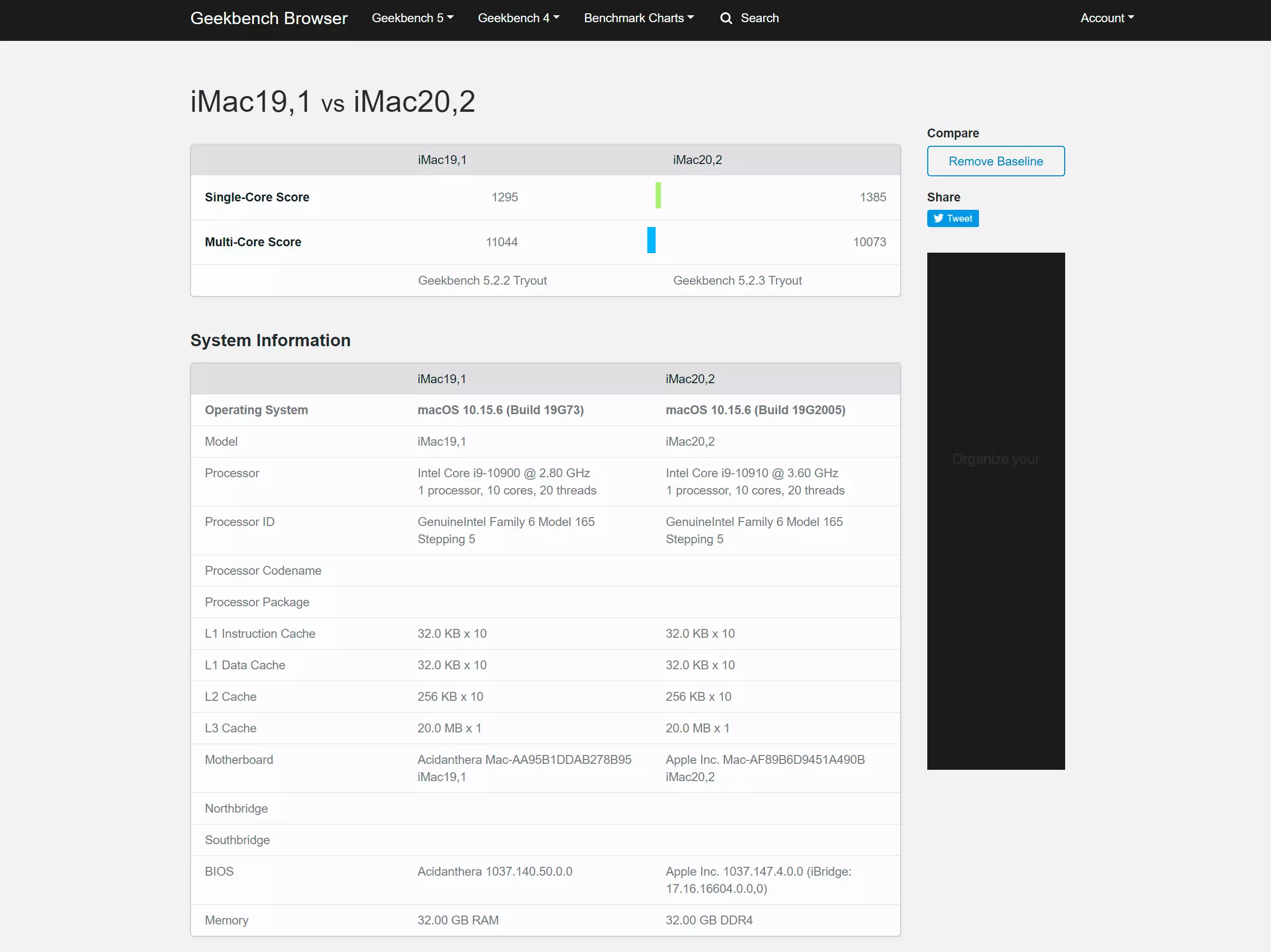Viewport: 1271px width, 952px height.
Task: Click the green Single-Core comparison bar
Action: [658, 196]
